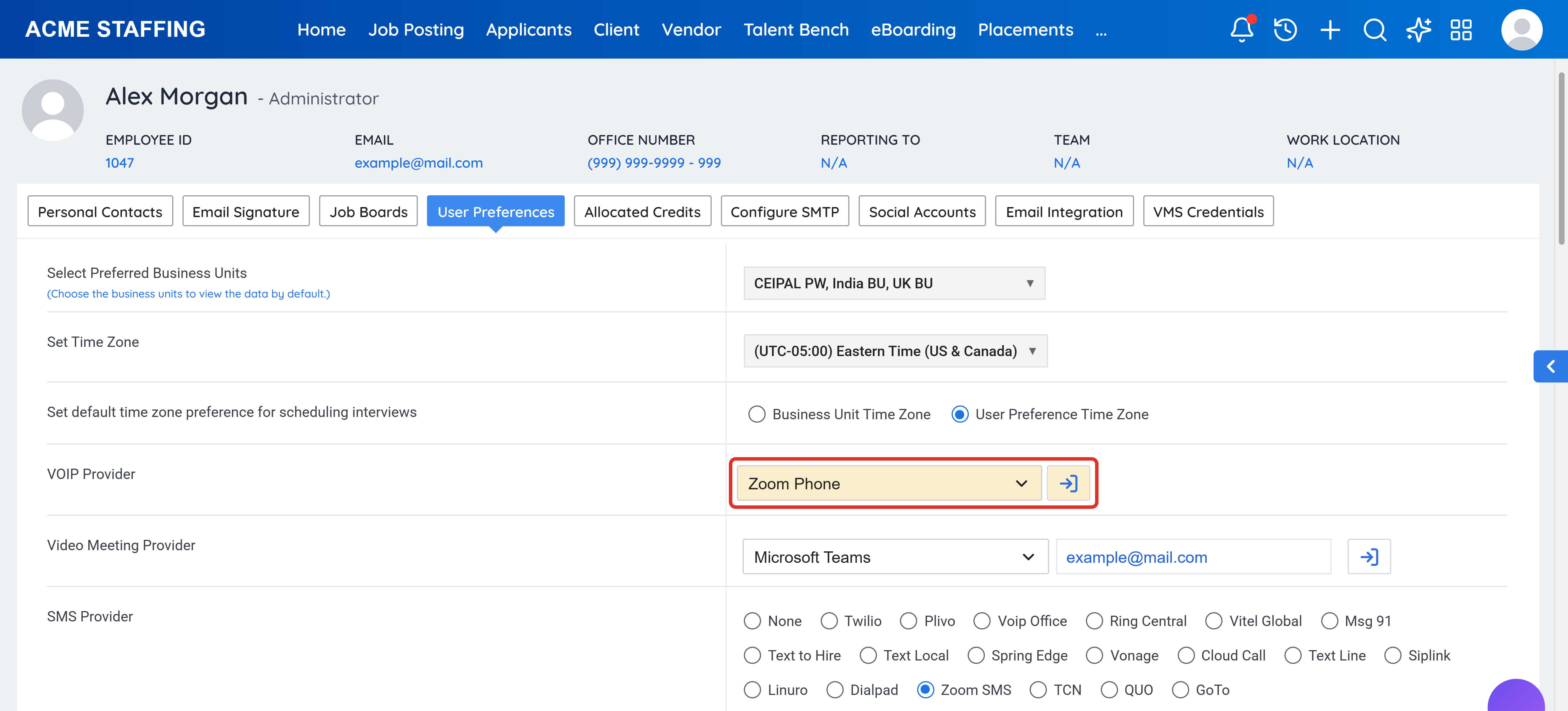Open the recent history clock icon
Viewport: 1568px width, 711px height.
pos(1286,29)
